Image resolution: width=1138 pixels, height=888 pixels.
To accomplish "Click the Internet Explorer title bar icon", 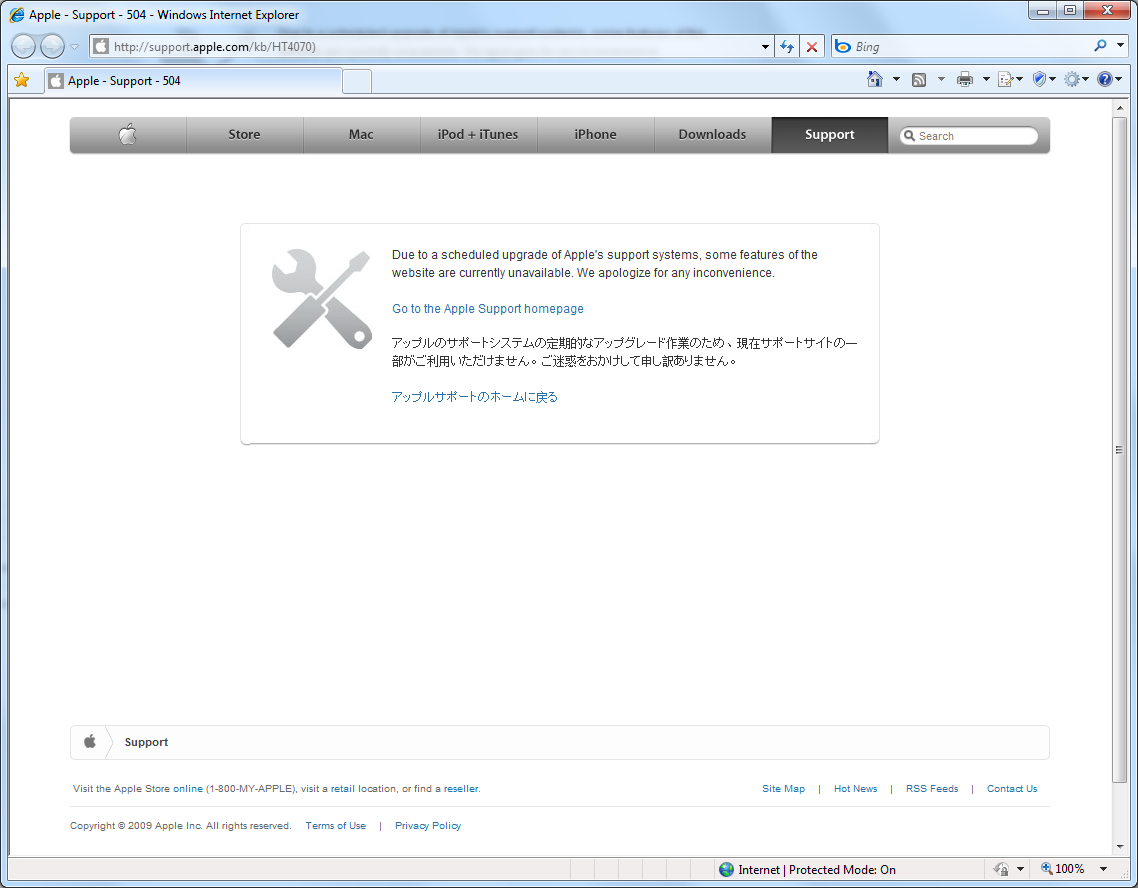I will pos(16,14).
